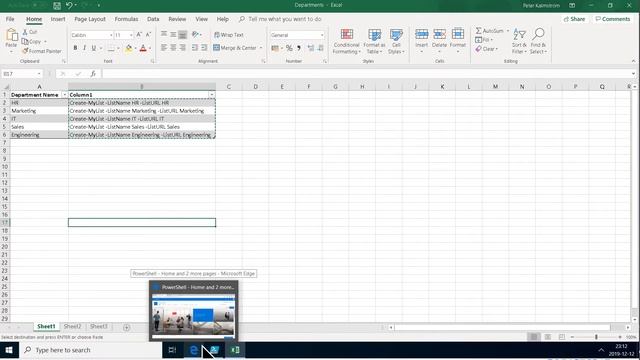Click the Type here to search box

(x=90, y=350)
